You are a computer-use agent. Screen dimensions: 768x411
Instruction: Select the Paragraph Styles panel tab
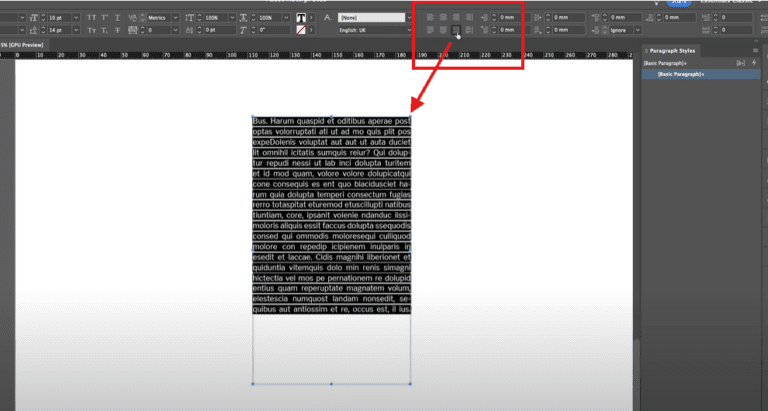672,50
